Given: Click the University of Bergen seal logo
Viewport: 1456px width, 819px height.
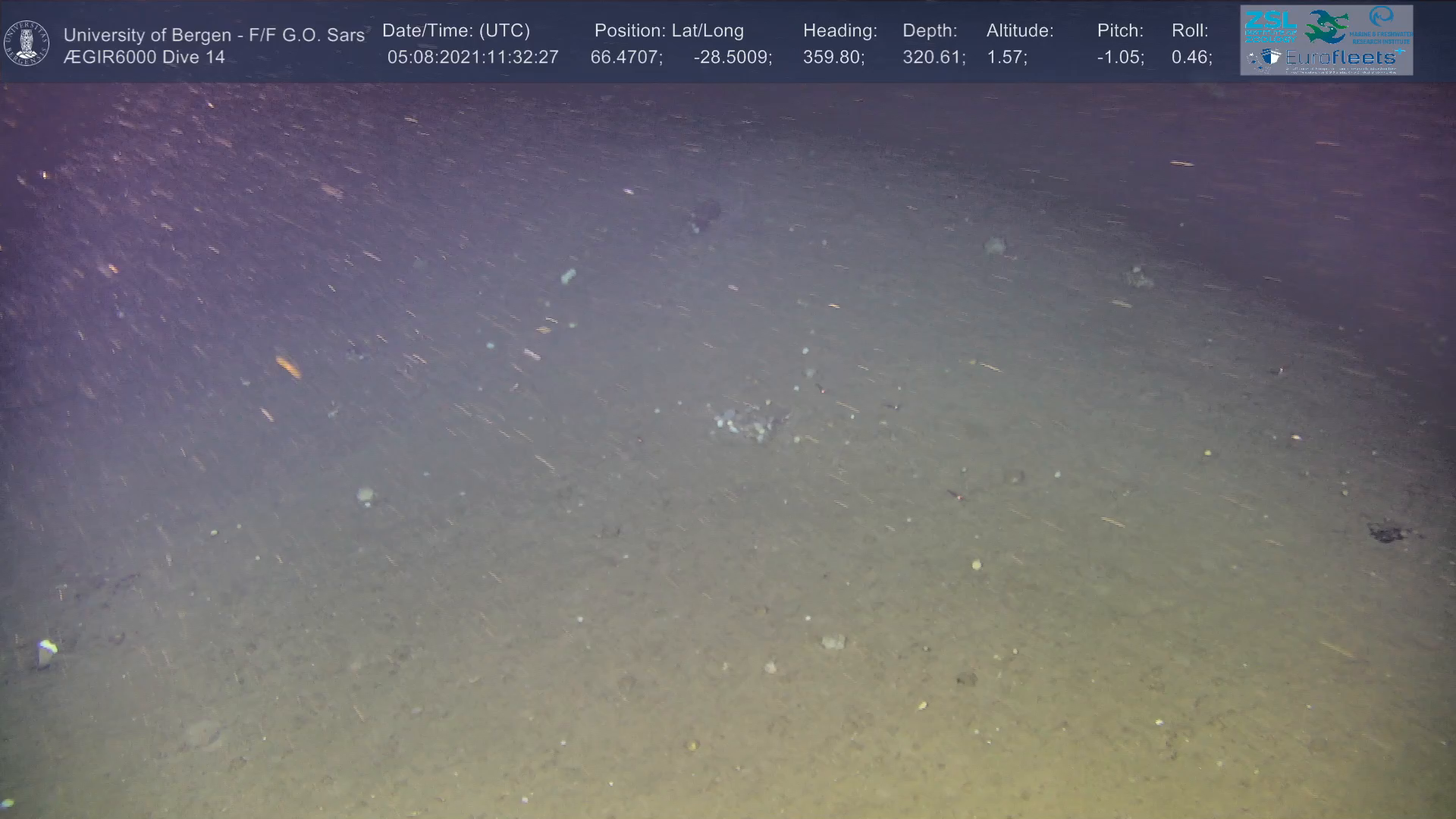Looking at the screenshot, I should [27, 43].
